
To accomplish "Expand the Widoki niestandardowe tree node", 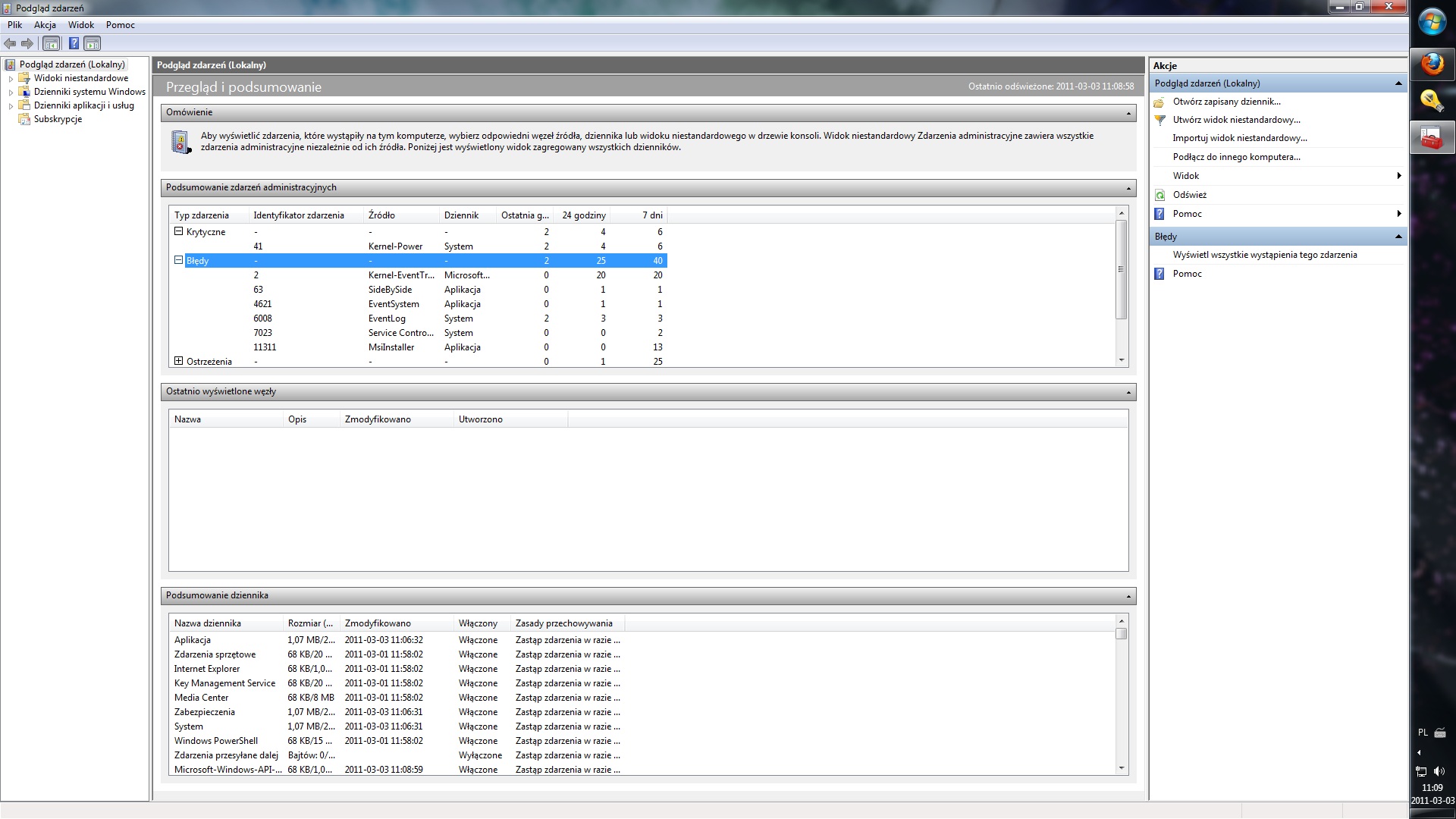I will (11, 78).
